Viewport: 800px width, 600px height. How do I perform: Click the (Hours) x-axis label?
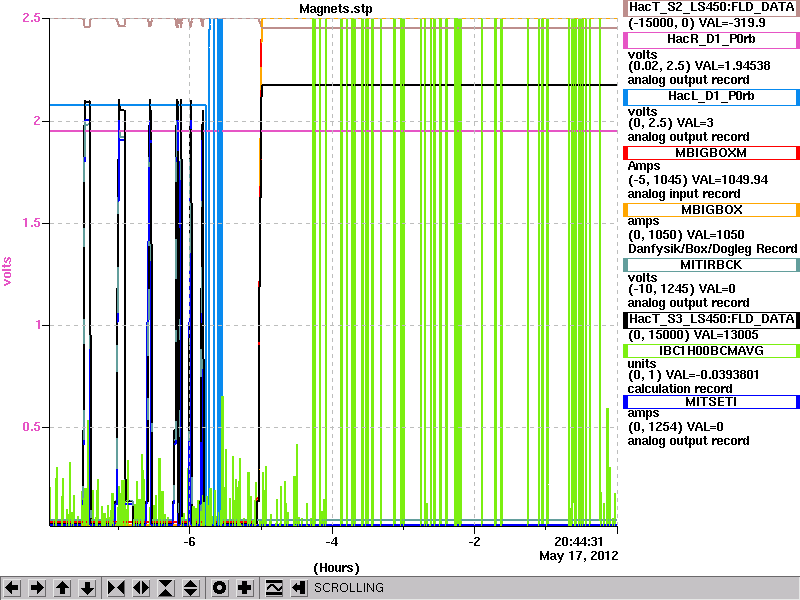pos(336,568)
